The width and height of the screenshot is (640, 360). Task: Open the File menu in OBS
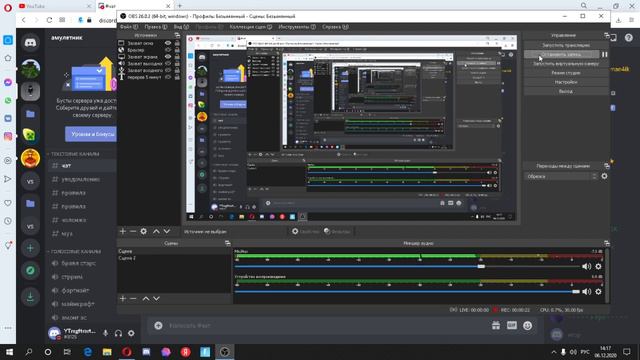129,27
